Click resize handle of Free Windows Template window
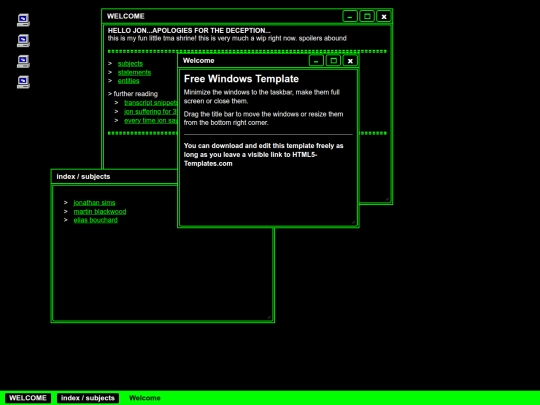The height and width of the screenshot is (405, 540). [x=353, y=222]
